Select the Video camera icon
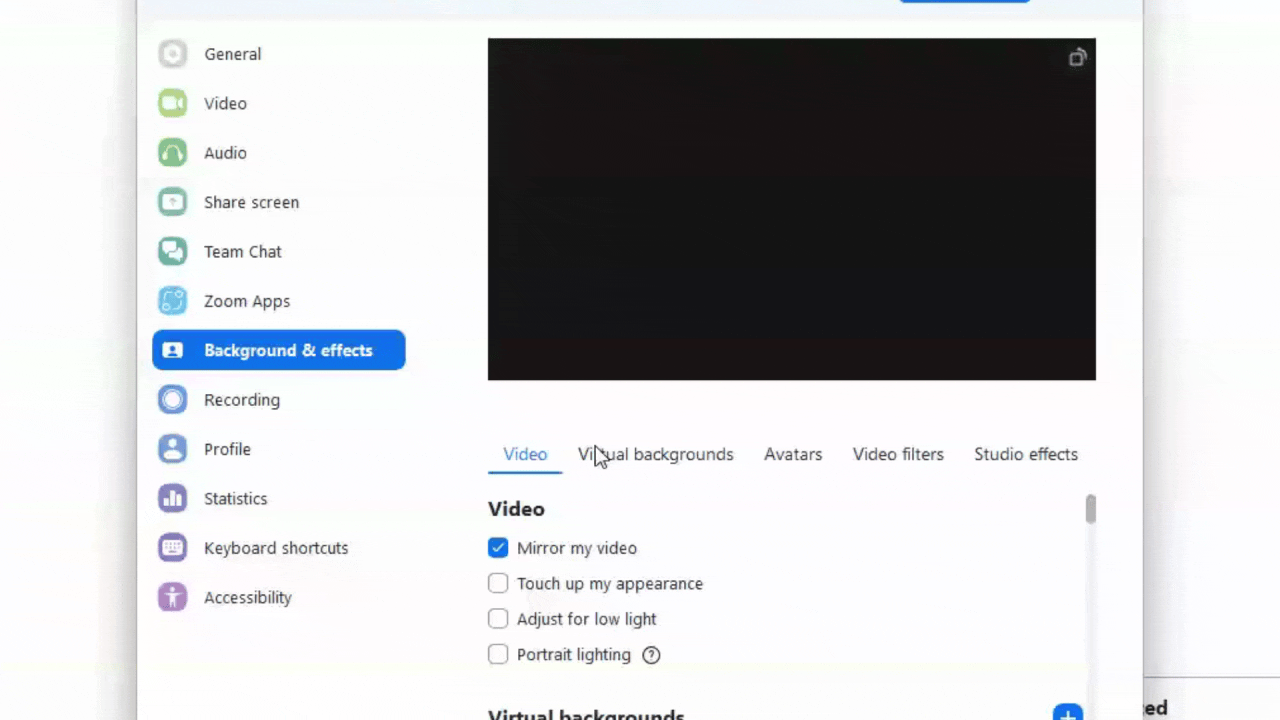Viewport: 1280px width, 720px height. pyautogui.click(x=172, y=103)
